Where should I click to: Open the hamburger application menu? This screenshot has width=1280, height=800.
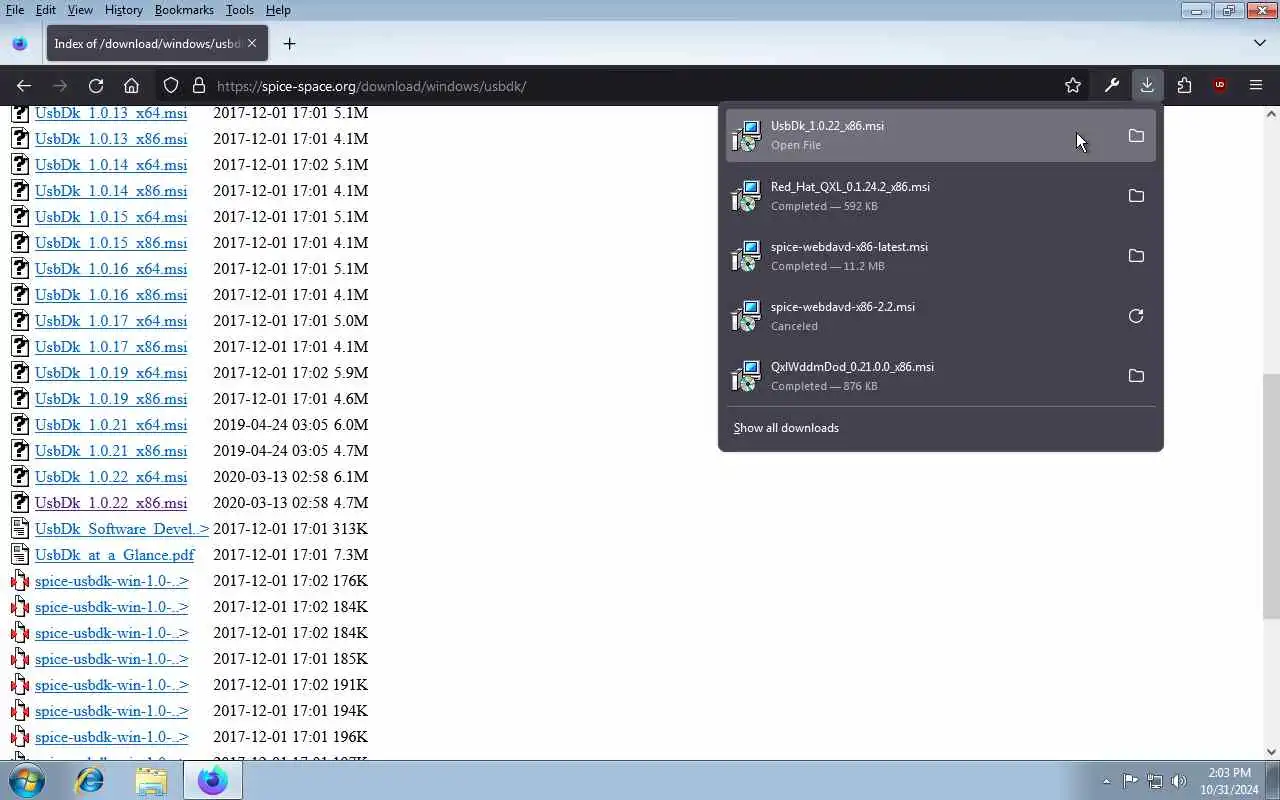(x=1256, y=86)
